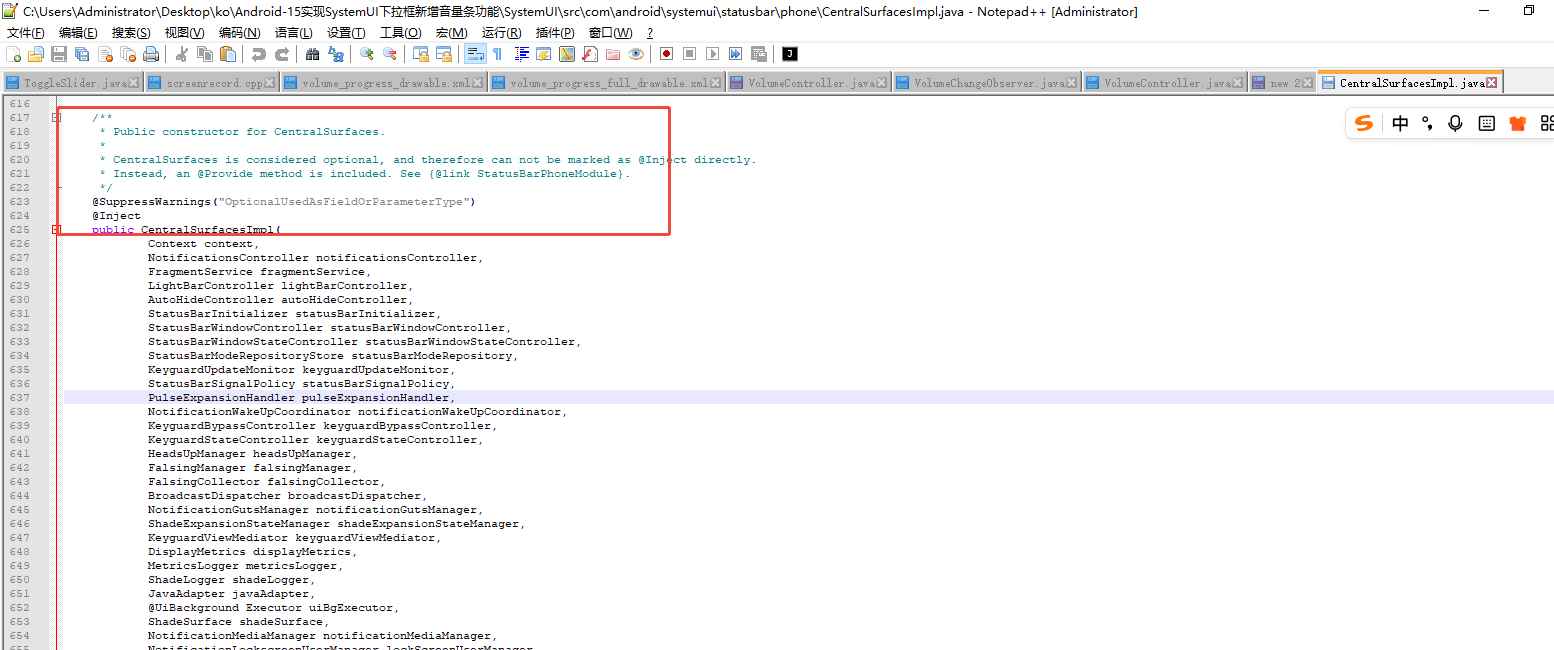Zoom out with the magnifier minus icon
The width and height of the screenshot is (1554, 650).
pos(390,54)
